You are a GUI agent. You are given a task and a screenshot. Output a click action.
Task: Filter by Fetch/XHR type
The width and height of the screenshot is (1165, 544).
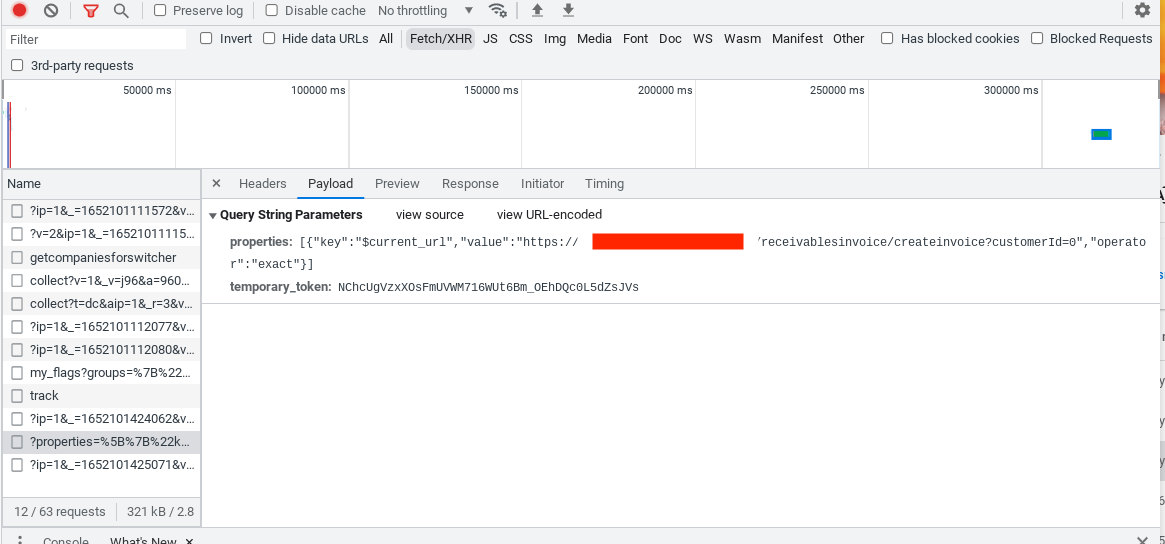[x=441, y=39]
